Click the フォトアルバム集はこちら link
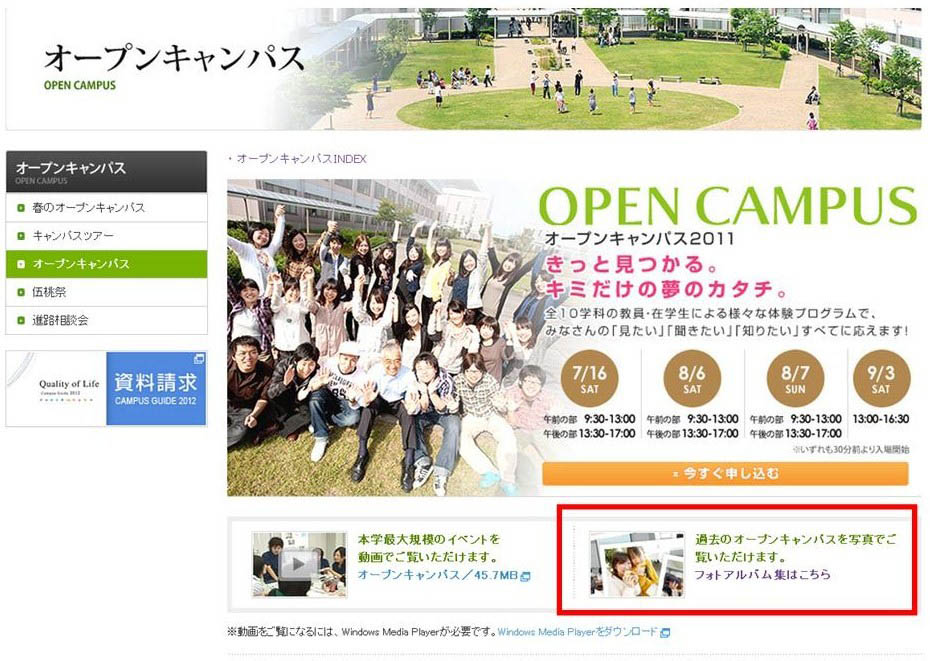This screenshot has width=930, height=661. point(762,575)
